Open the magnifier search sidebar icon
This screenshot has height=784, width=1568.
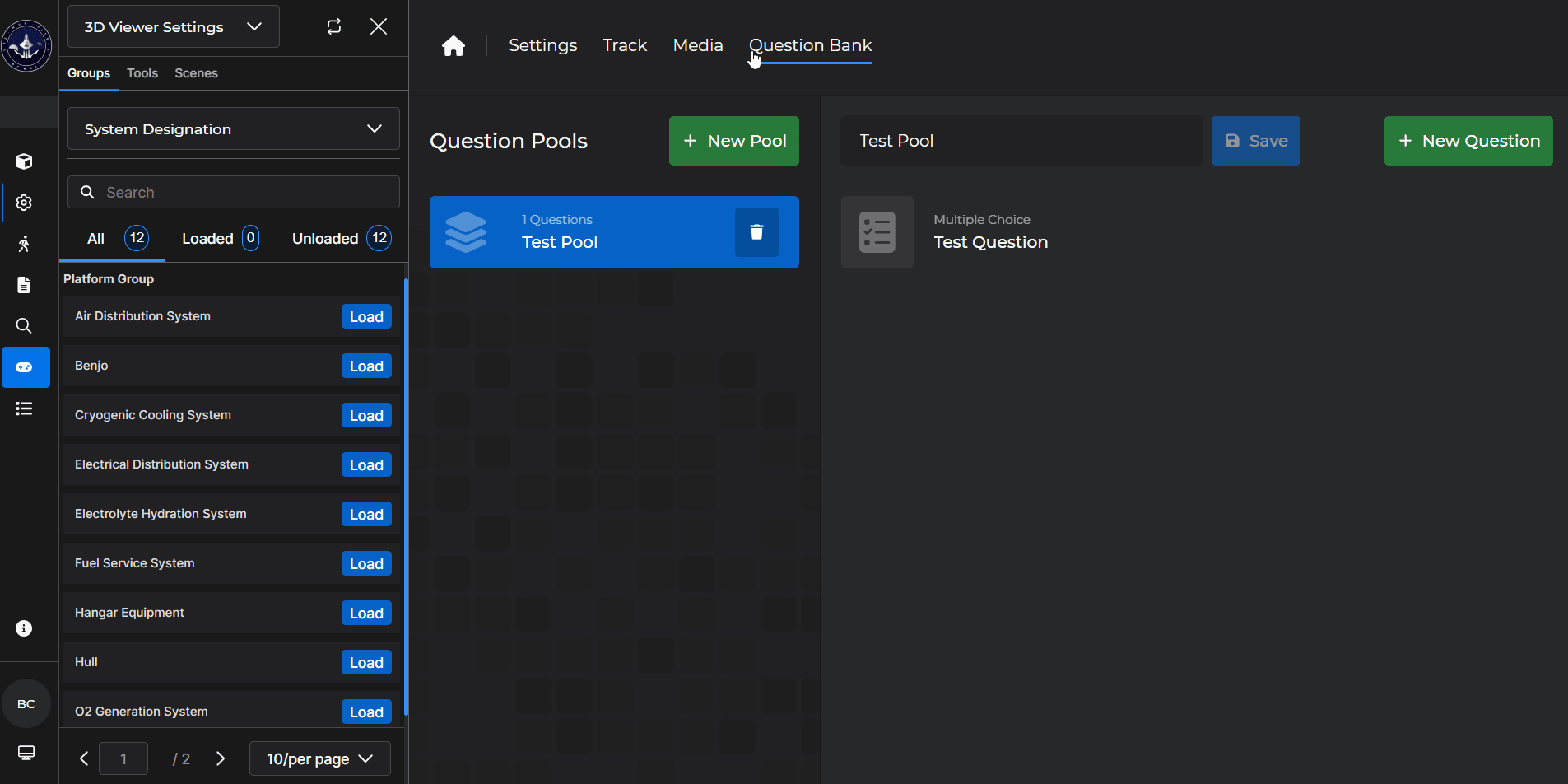tap(24, 326)
